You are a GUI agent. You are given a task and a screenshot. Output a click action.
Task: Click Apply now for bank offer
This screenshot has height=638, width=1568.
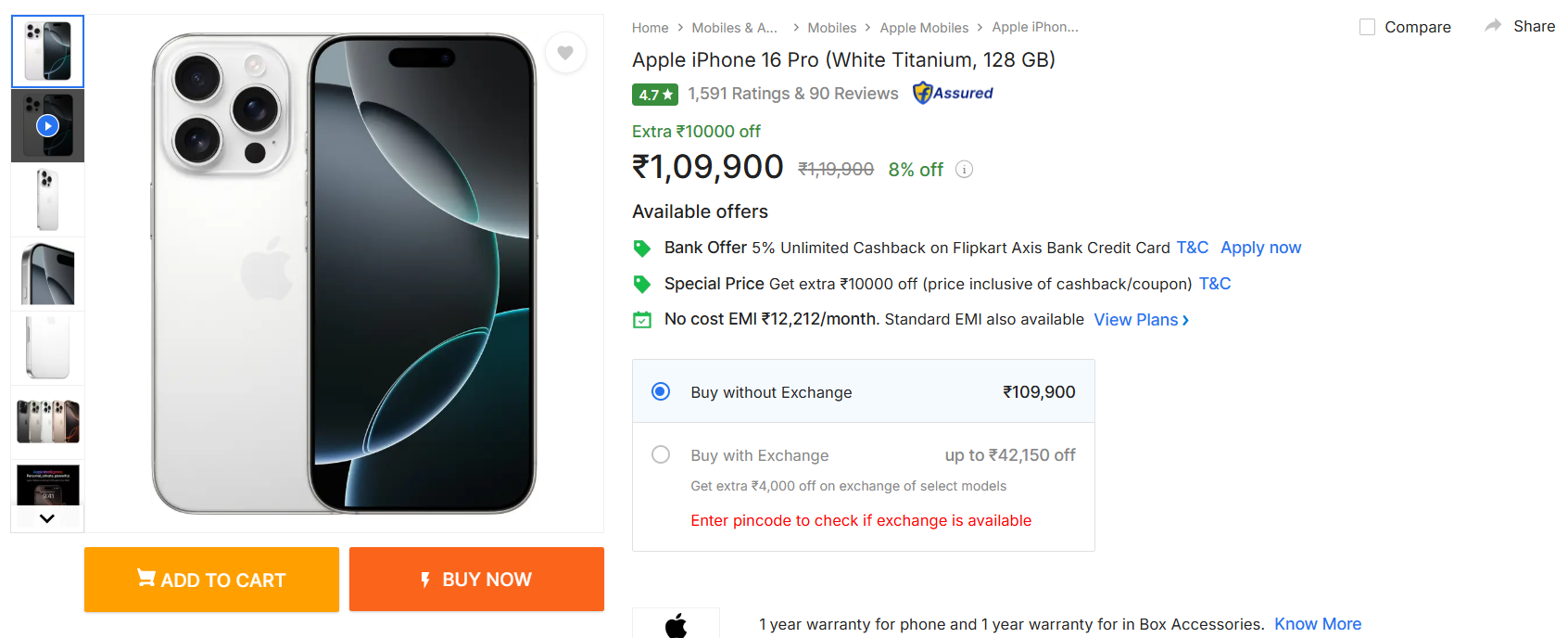(1260, 248)
